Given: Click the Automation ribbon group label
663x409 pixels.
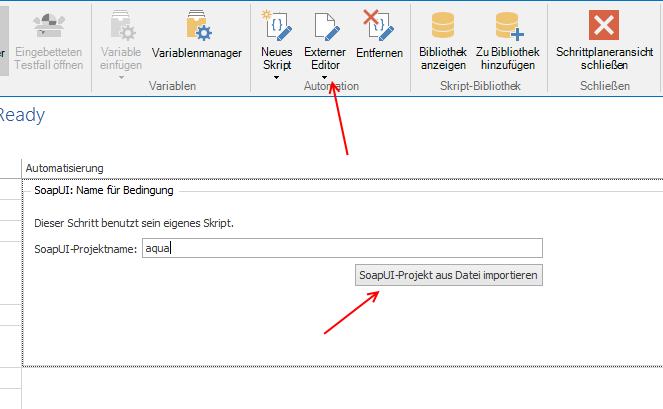Looking at the screenshot, I should [x=330, y=87].
